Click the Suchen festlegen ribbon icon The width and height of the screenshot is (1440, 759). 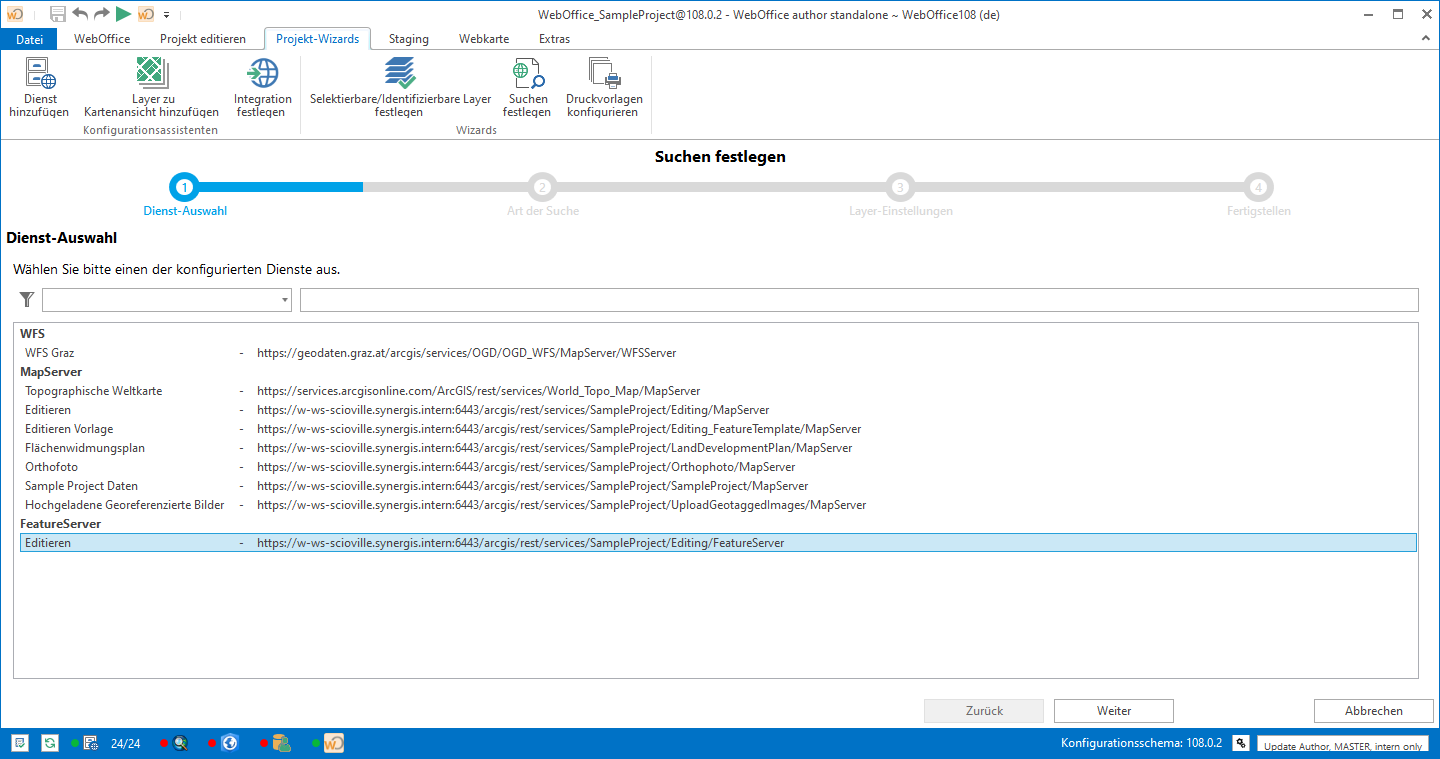tap(527, 75)
